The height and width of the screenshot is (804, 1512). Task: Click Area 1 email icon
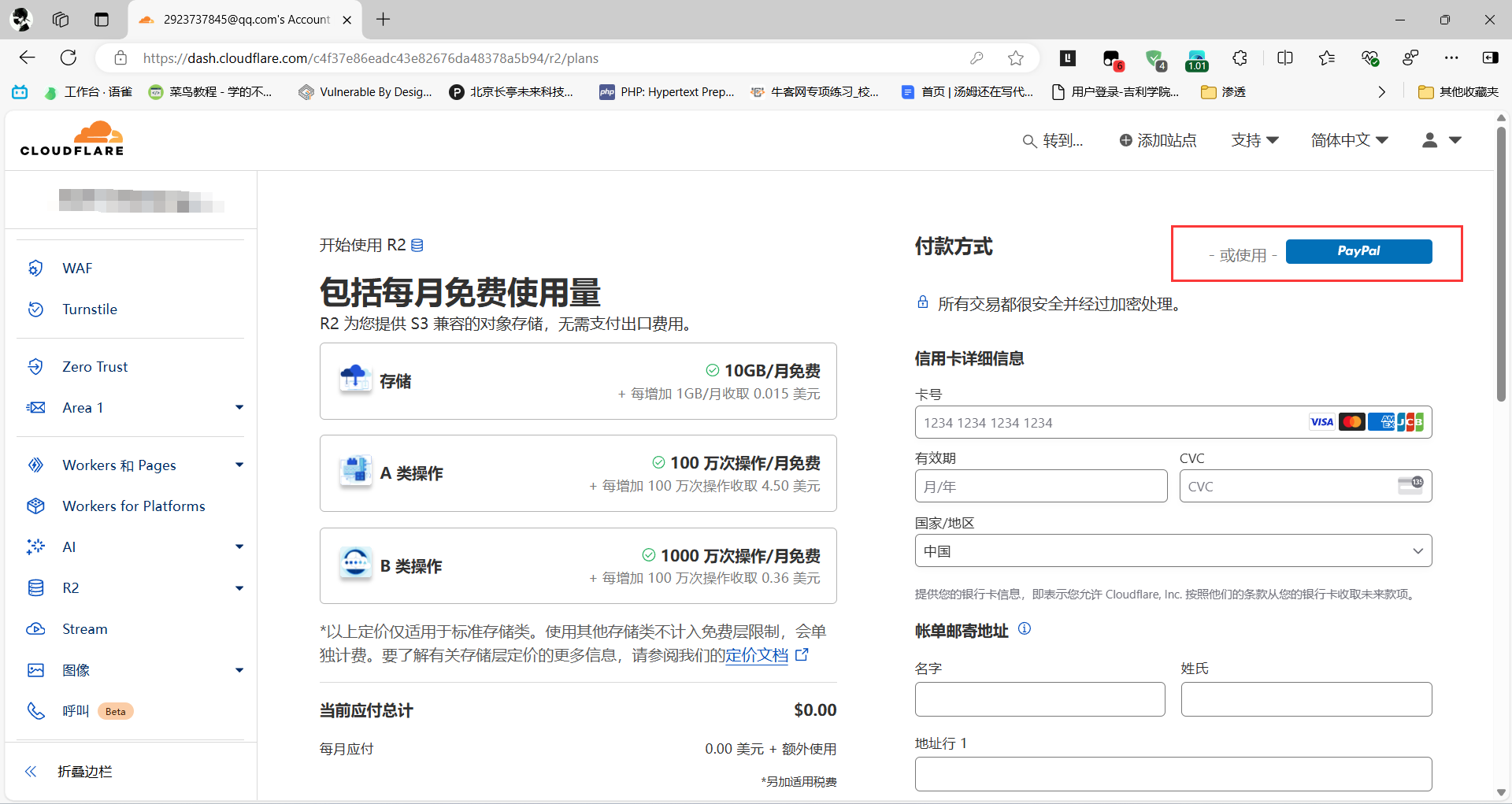pos(35,408)
